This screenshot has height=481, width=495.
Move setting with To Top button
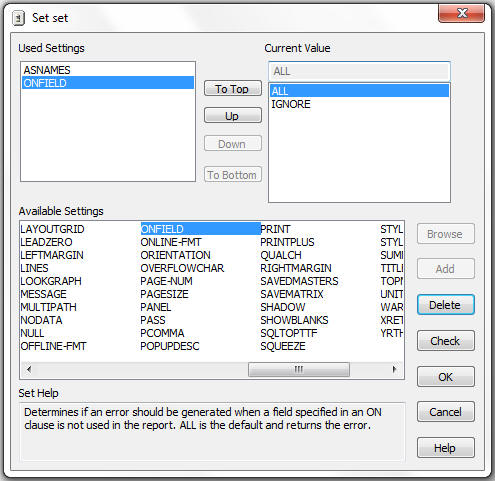tap(233, 89)
